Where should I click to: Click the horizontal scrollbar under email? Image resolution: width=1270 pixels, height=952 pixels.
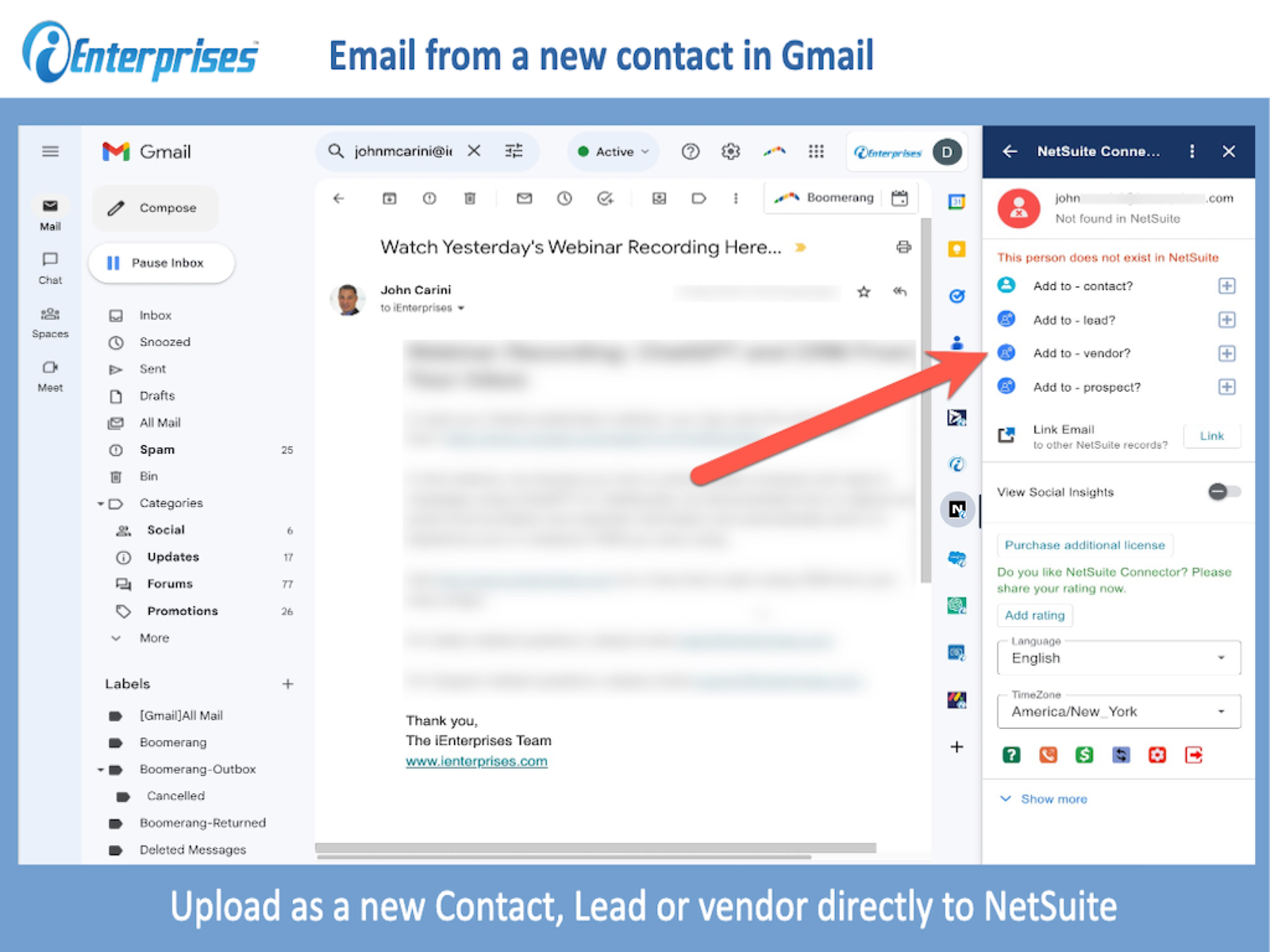click(595, 848)
